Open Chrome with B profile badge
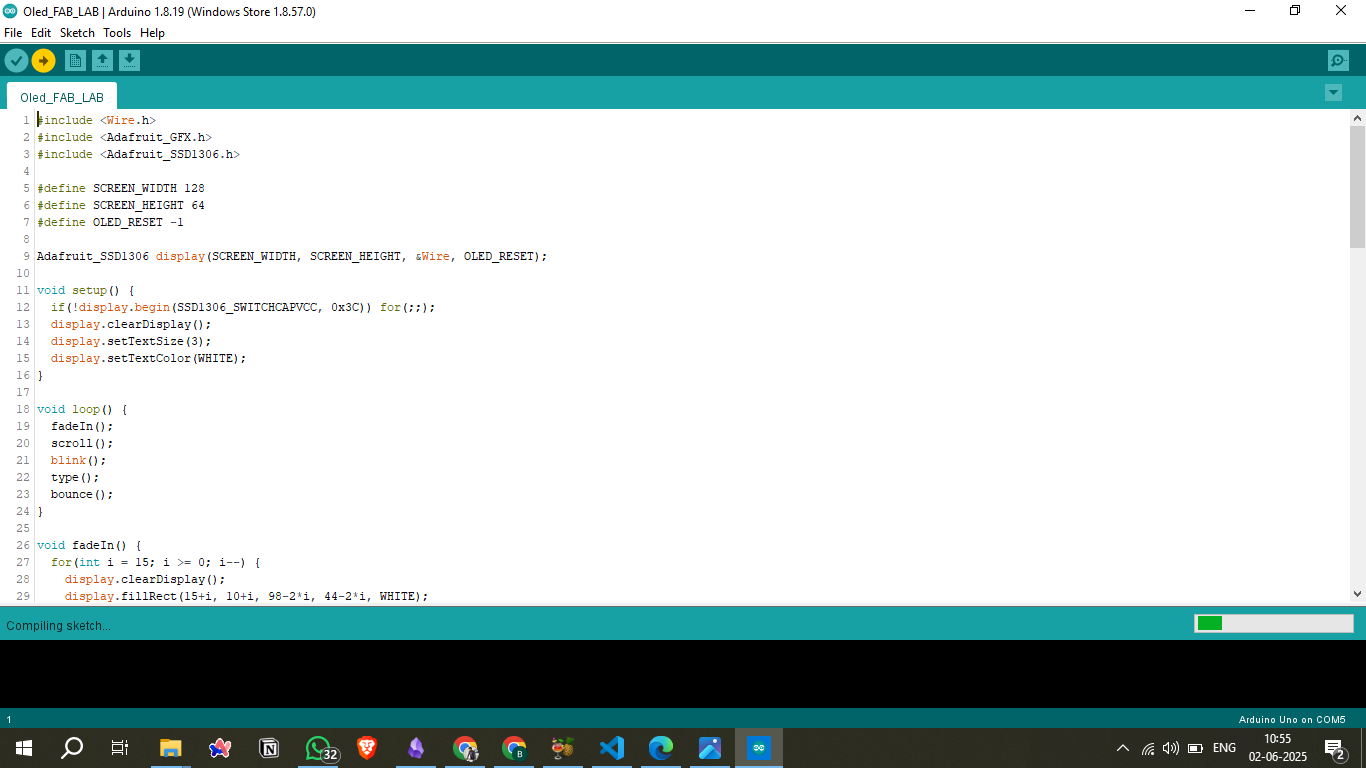 coord(514,748)
